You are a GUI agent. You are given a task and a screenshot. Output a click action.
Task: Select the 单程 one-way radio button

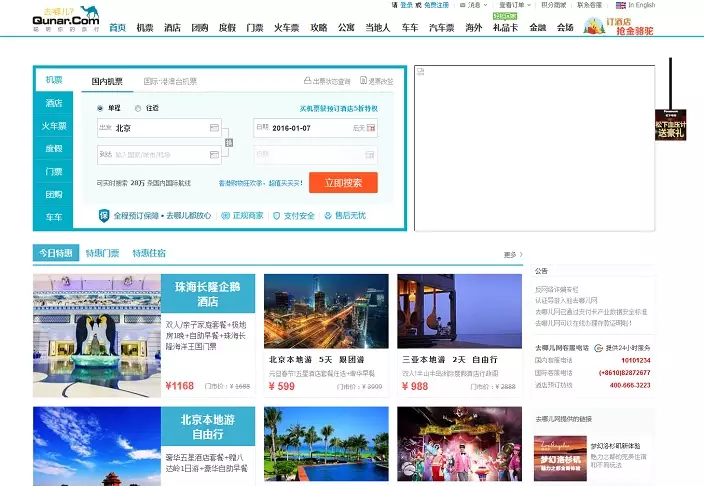pyautogui.click(x=101, y=108)
